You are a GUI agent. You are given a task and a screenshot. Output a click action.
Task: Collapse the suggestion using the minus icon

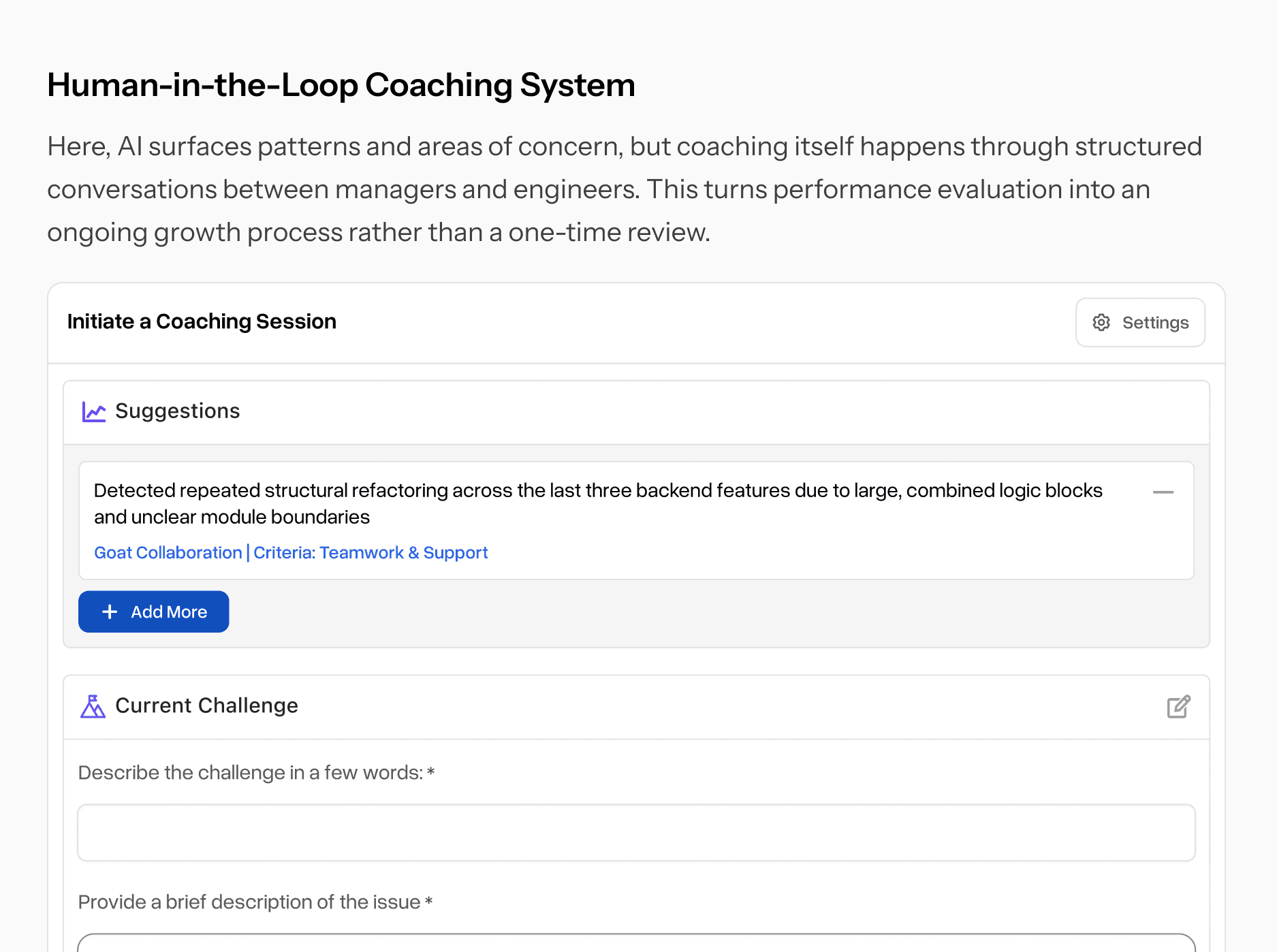coord(1163,492)
